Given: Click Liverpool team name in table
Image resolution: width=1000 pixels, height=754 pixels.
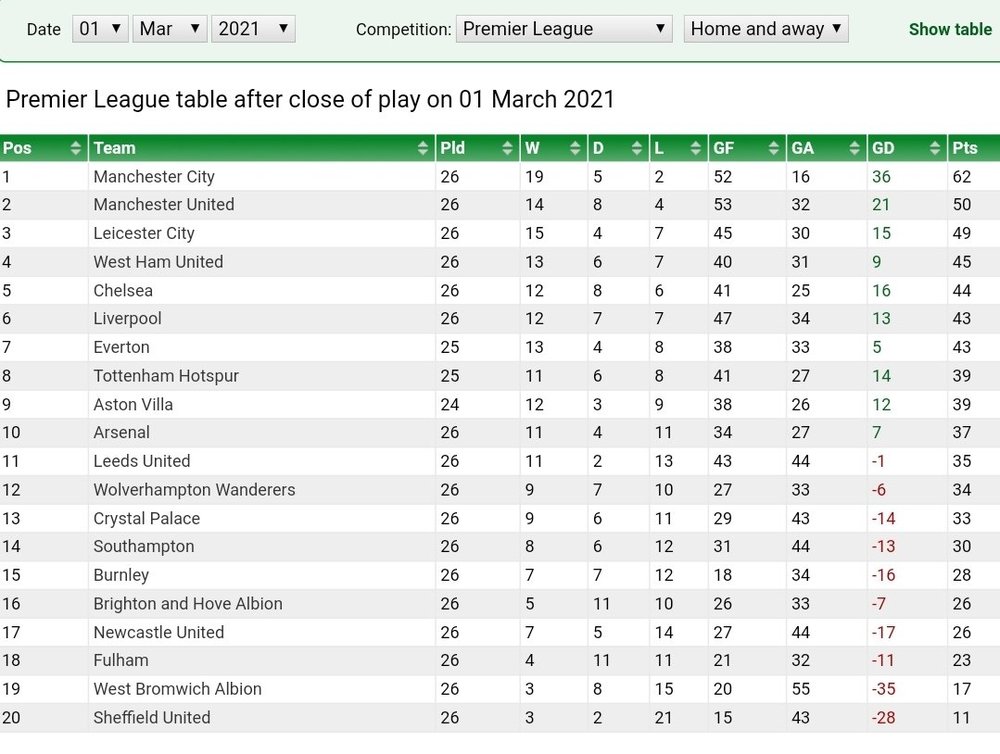Looking at the screenshot, I should (128, 318).
